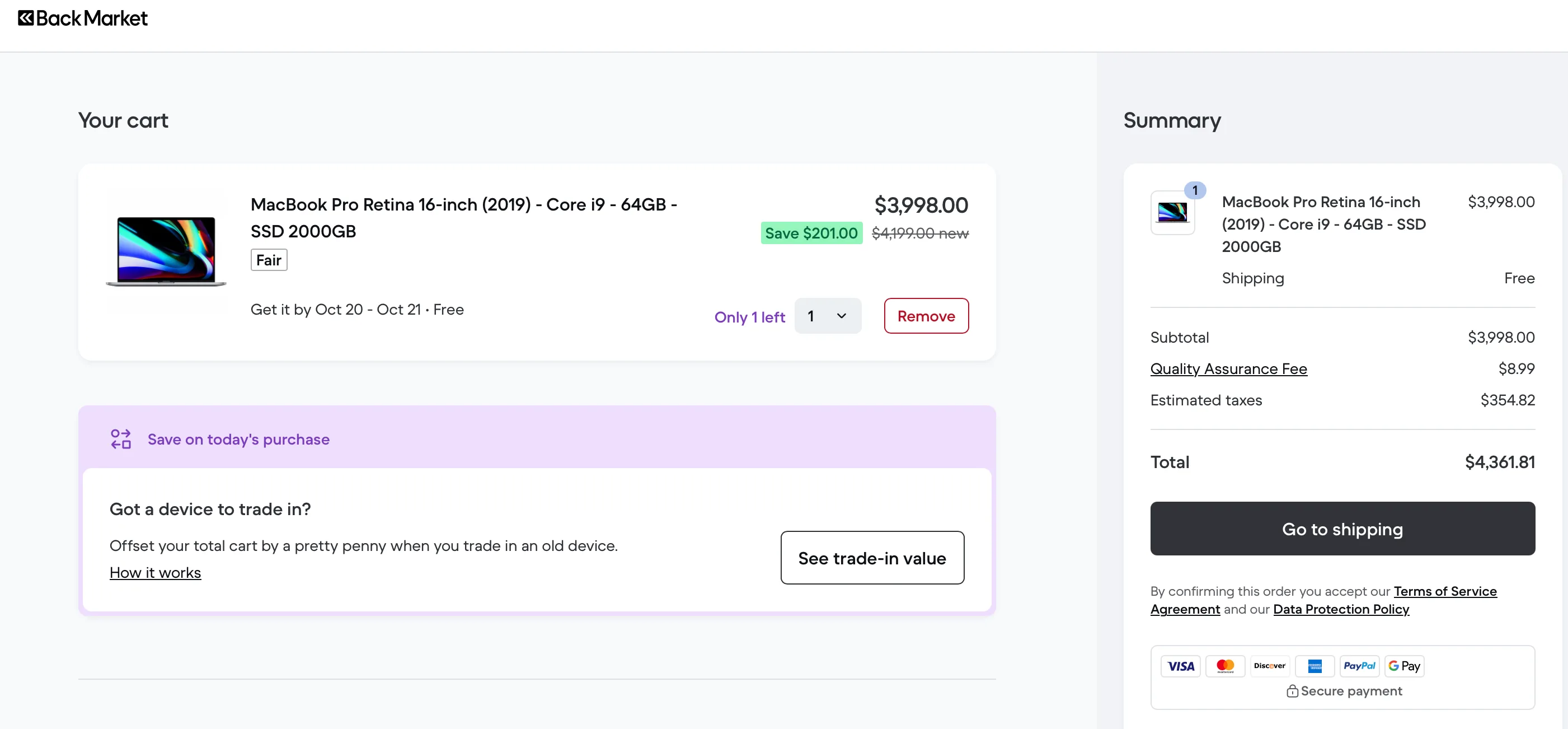Click the Visa payment icon
The height and width of the screenshot is (729, 1568).
[1180, 666]
